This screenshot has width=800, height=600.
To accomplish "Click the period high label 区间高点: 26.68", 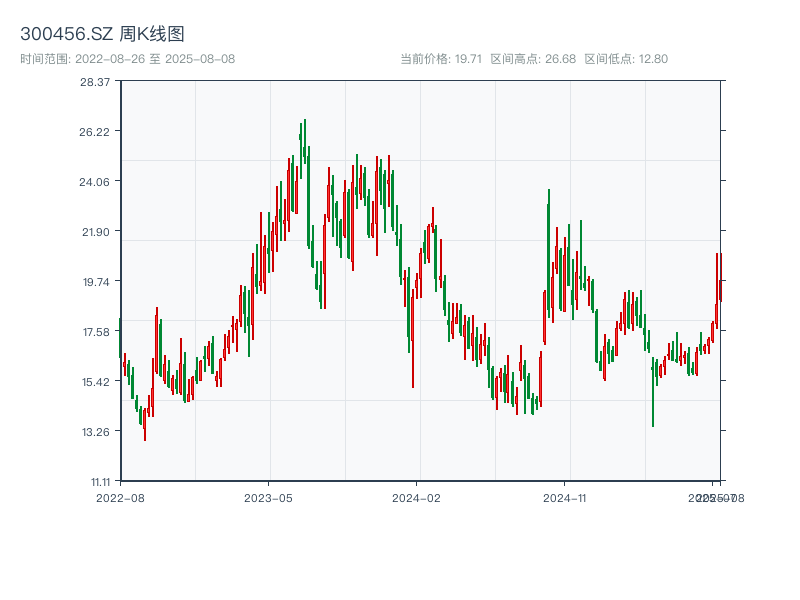I will [x=533, y=59].
